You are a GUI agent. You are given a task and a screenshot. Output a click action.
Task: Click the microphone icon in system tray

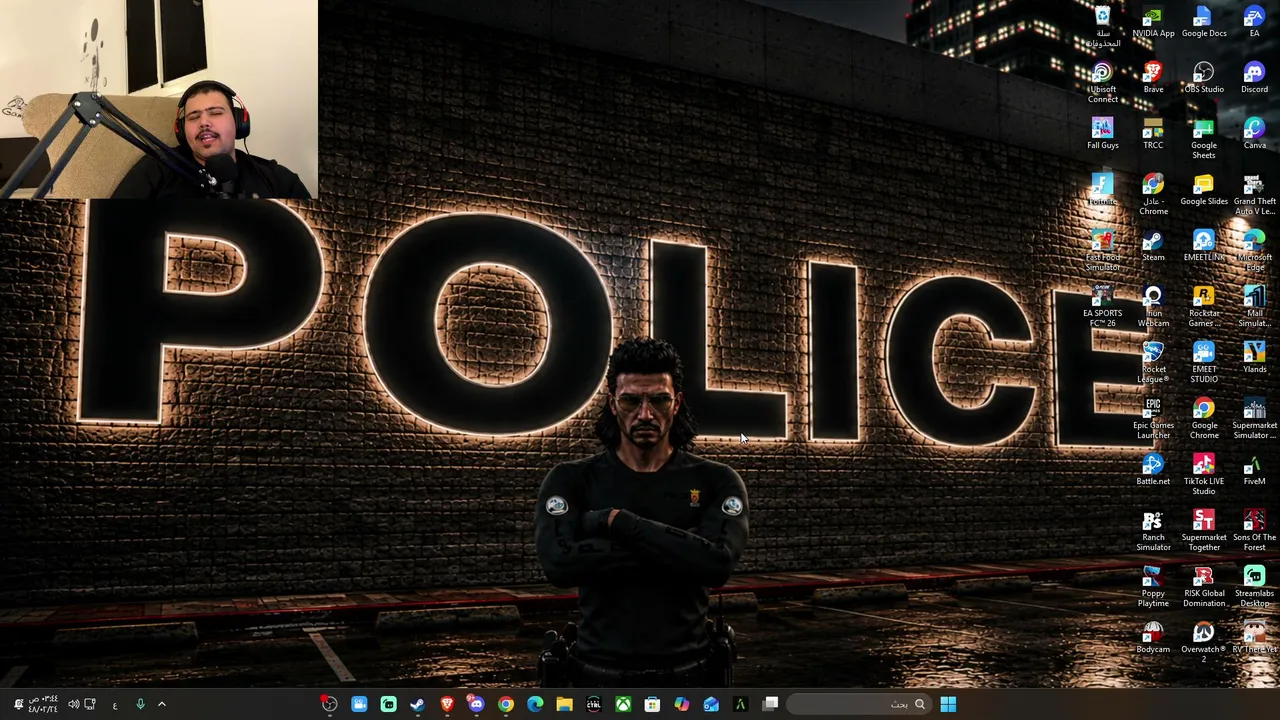pos(140,704)
